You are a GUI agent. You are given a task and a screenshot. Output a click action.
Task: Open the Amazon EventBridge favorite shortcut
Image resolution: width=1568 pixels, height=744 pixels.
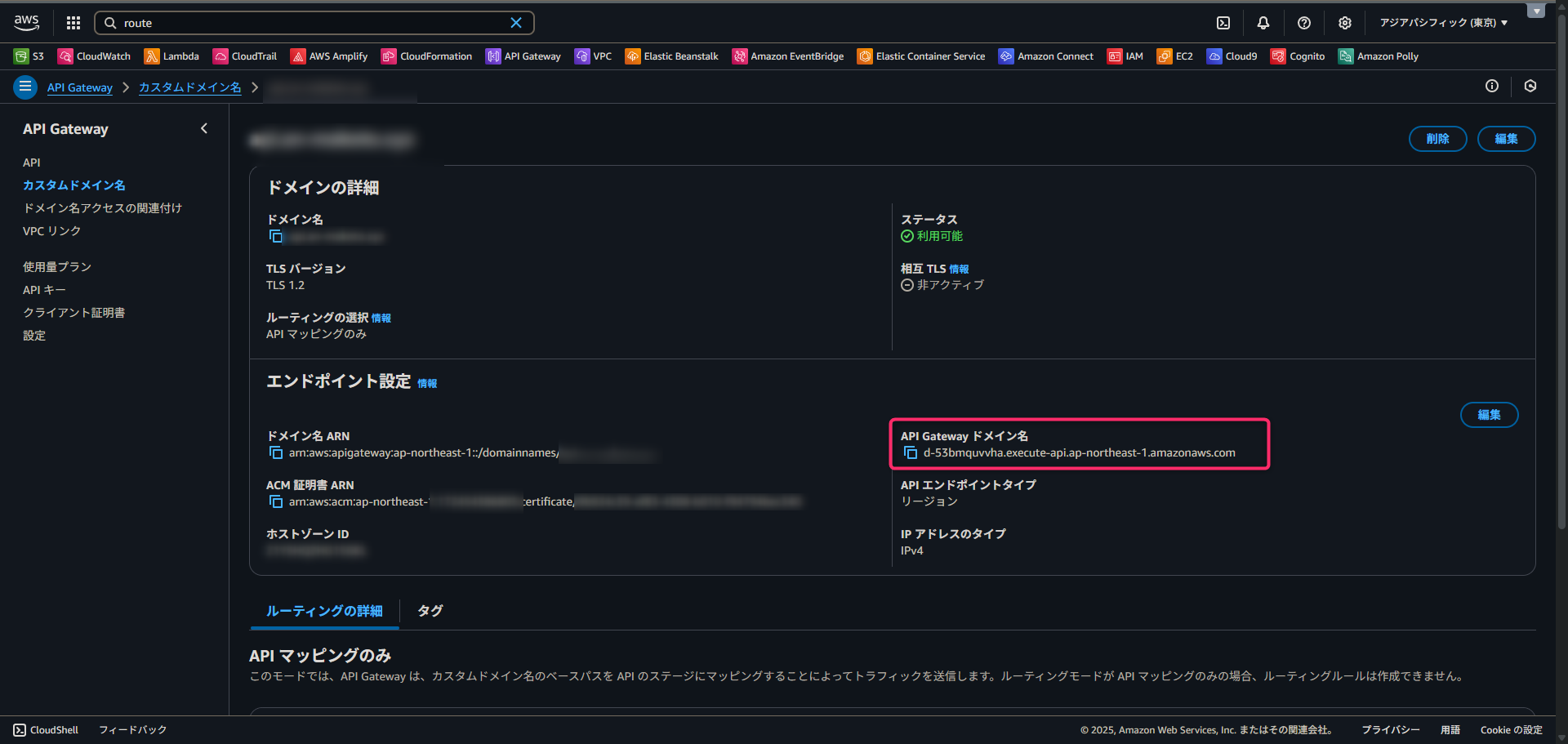click(788, 56)
